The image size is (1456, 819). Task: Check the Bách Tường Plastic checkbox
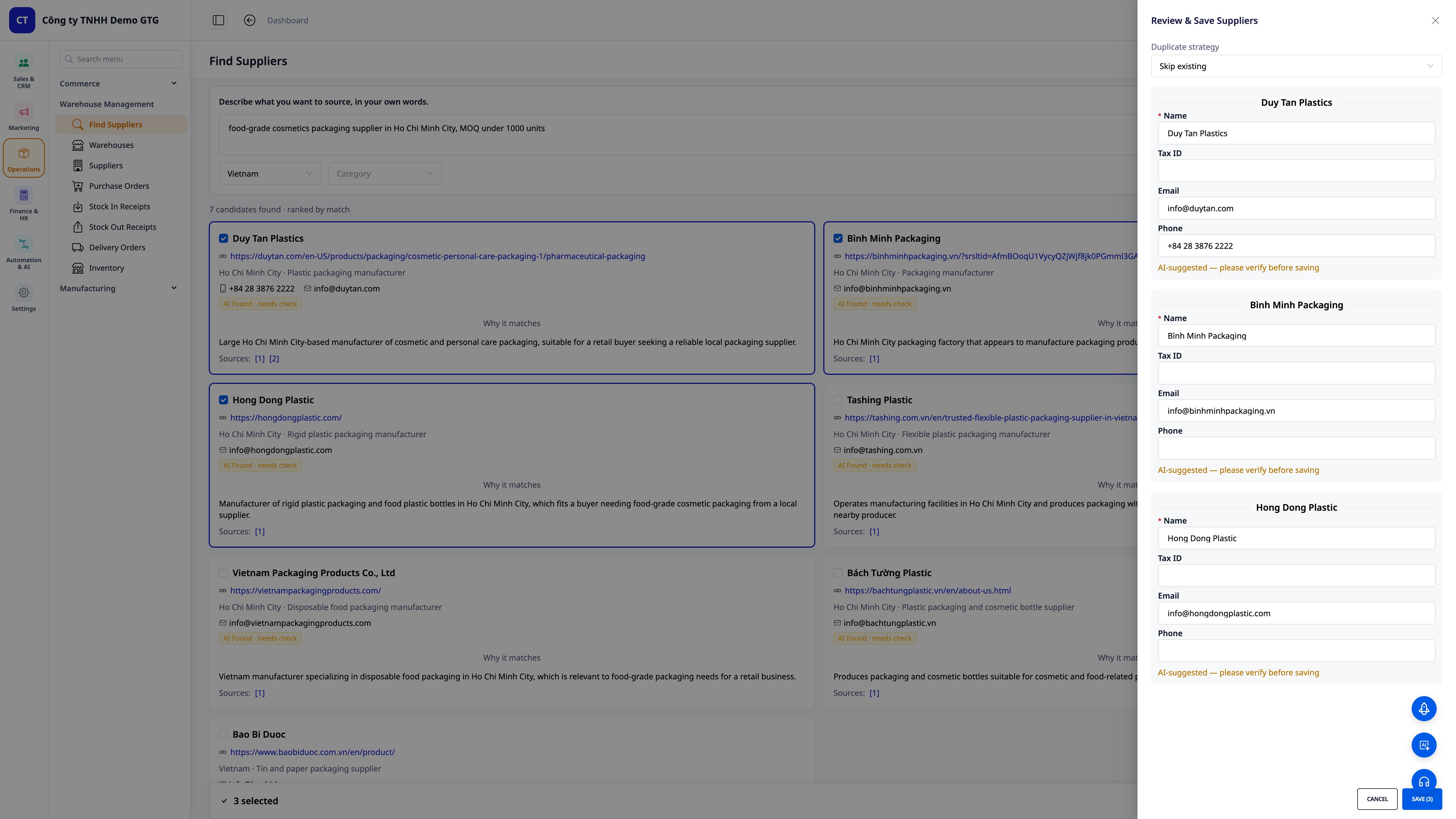(838, 573)
